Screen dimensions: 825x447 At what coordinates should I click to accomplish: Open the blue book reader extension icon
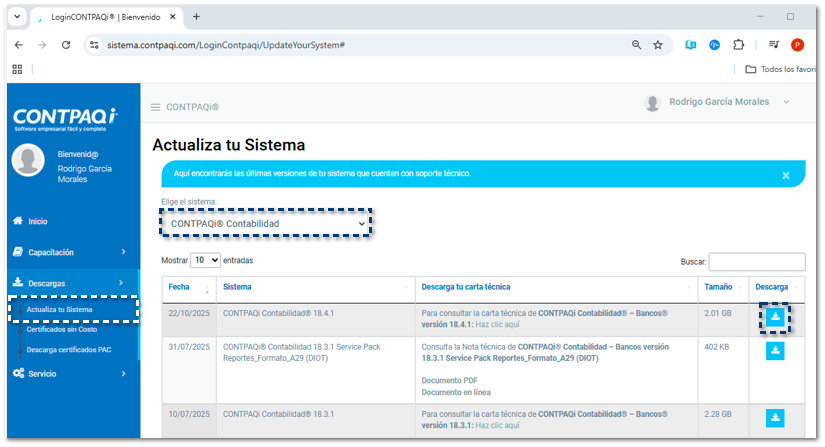[691, 45]
